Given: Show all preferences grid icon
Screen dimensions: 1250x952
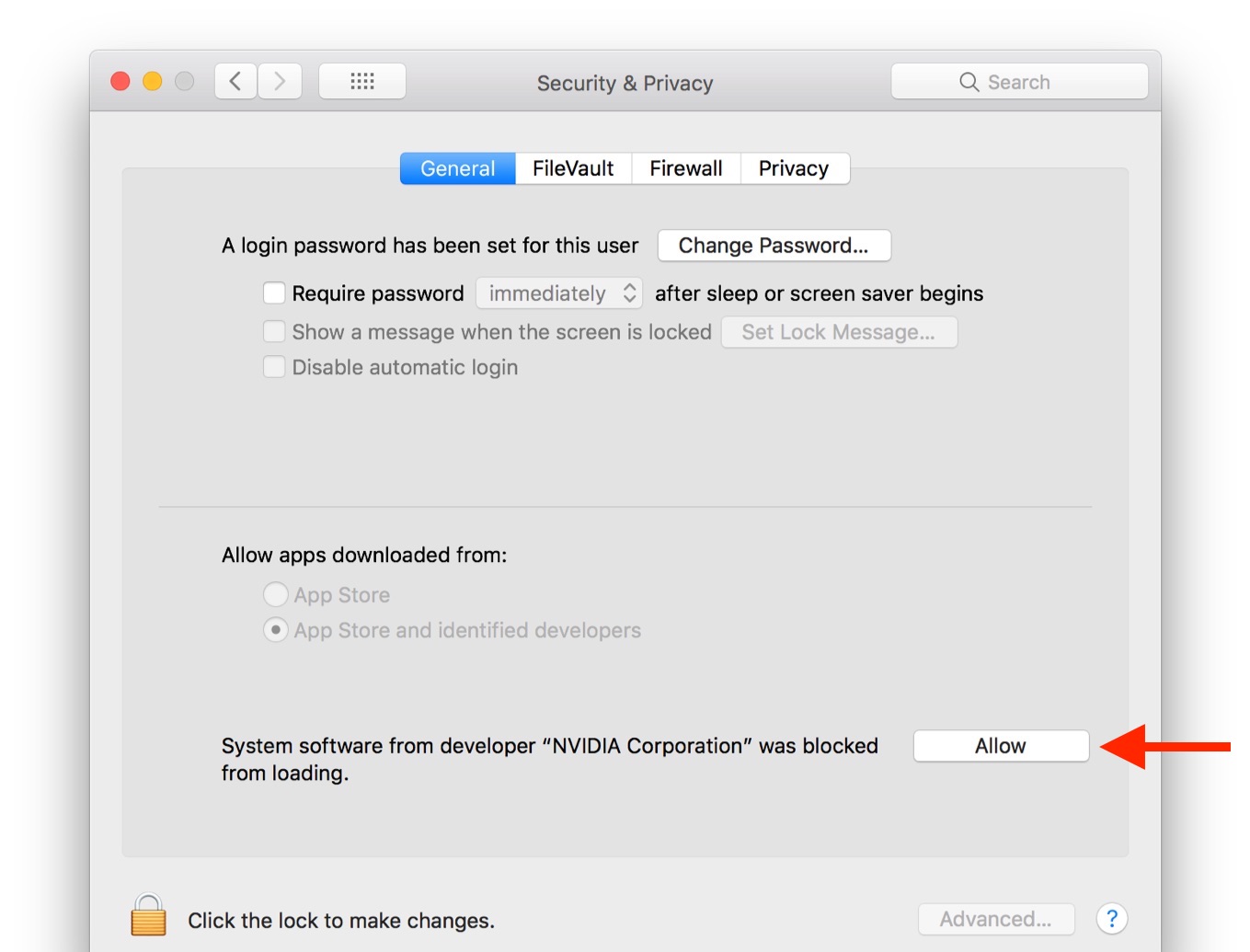Looking at the screenshot, I should click(361, 82).
